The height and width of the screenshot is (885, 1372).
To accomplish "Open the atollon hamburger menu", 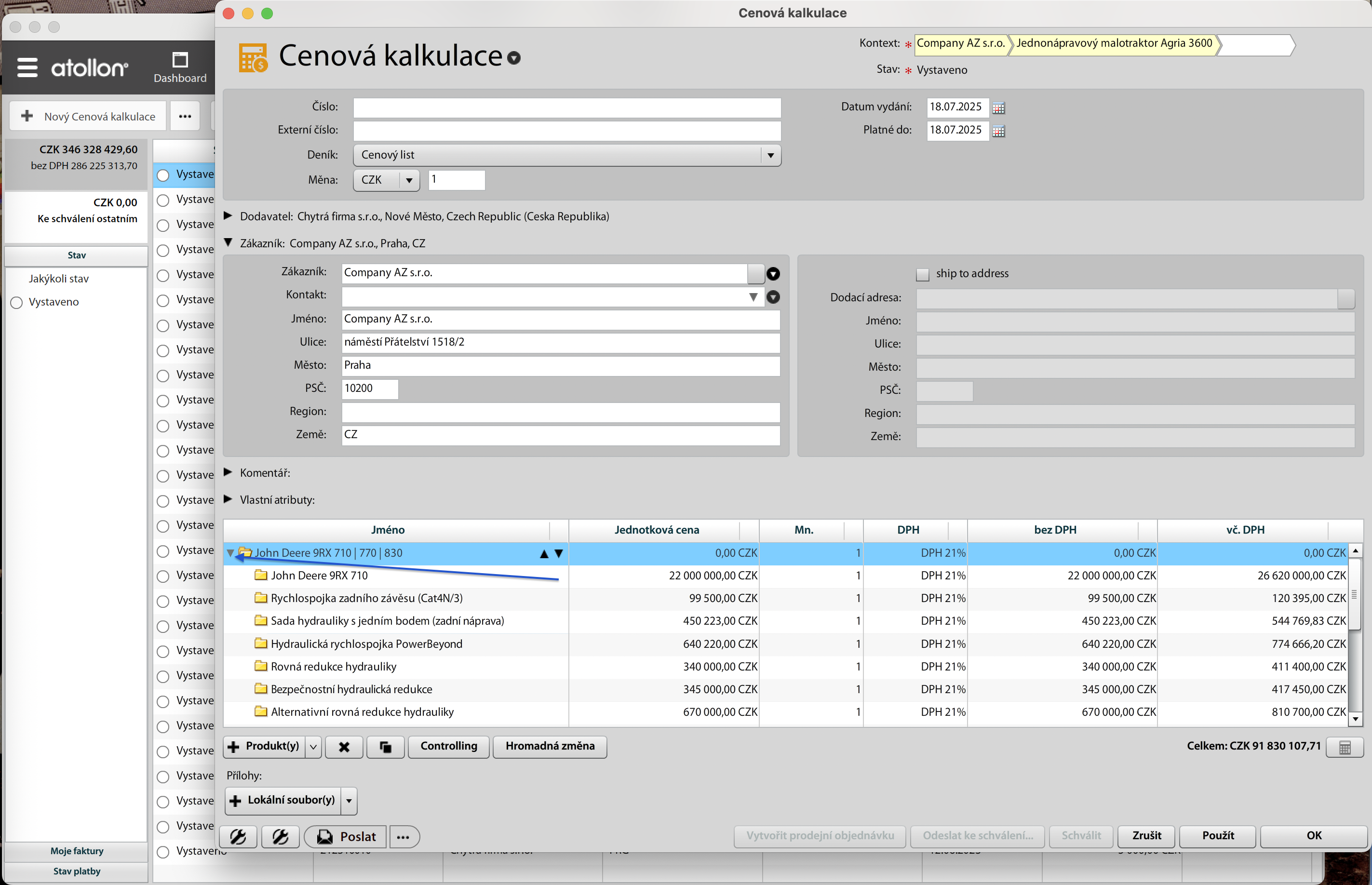I will (x=27, y=68).
